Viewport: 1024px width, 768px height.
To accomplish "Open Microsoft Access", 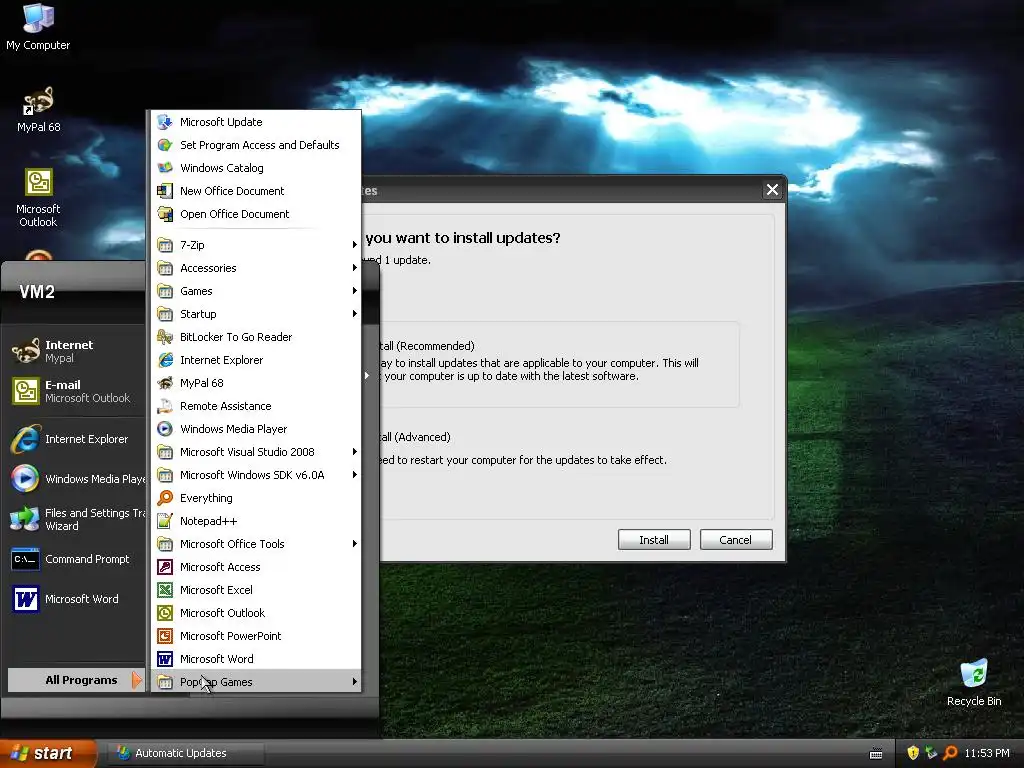I will 255,567.
